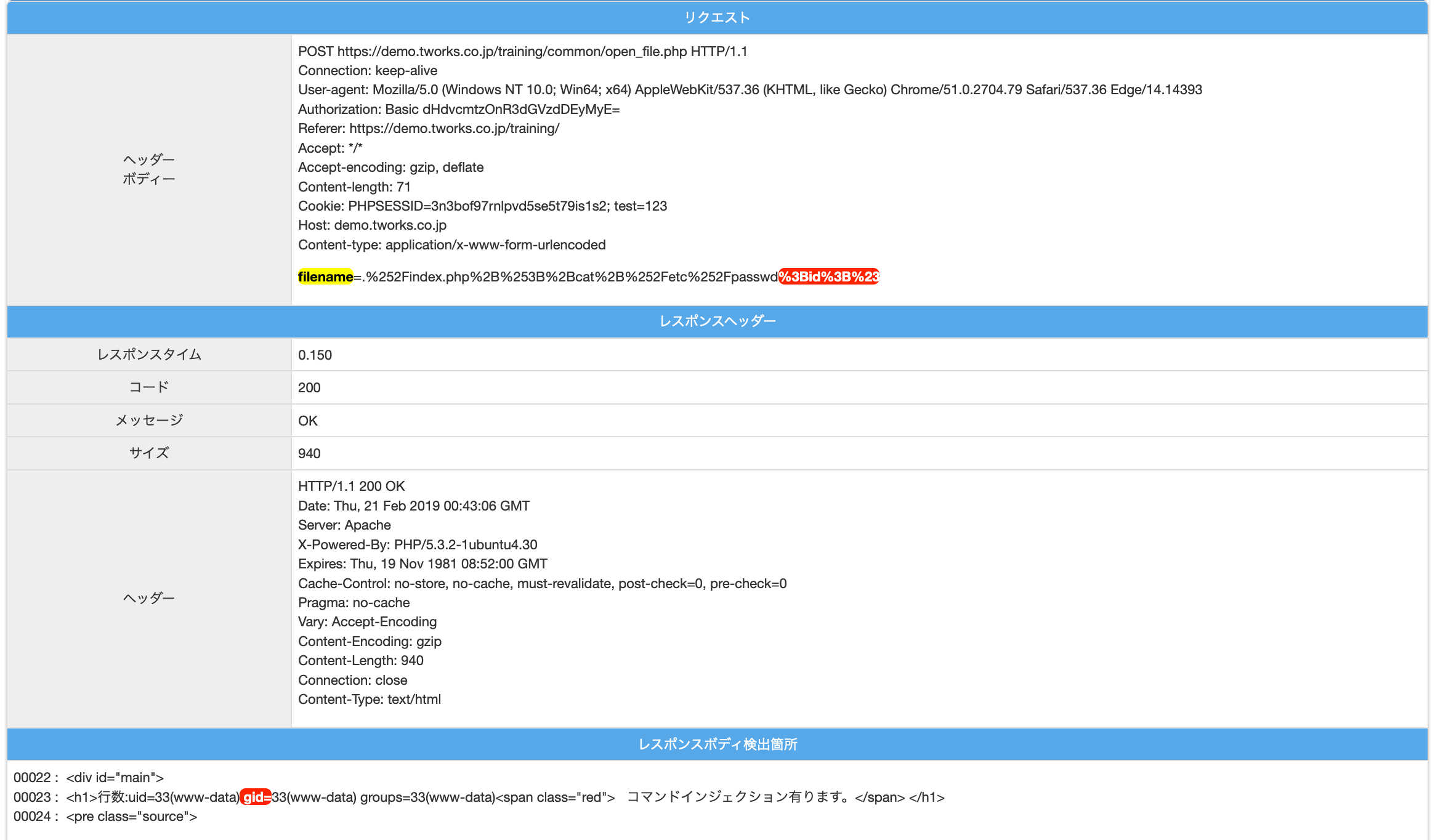Click the status code value 200
Screen dimensions: 1435x840
(309, 387)
